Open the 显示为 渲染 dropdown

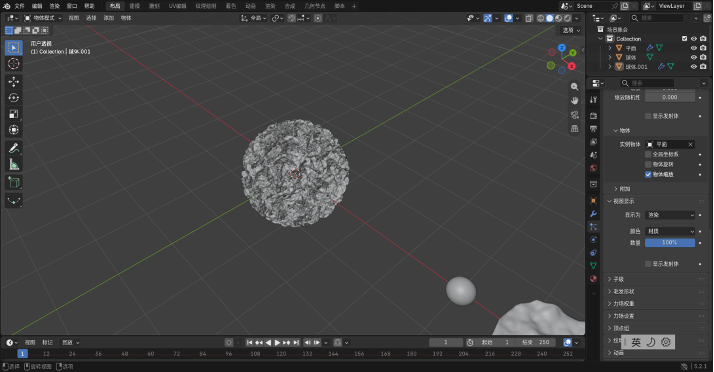(670, 215)
